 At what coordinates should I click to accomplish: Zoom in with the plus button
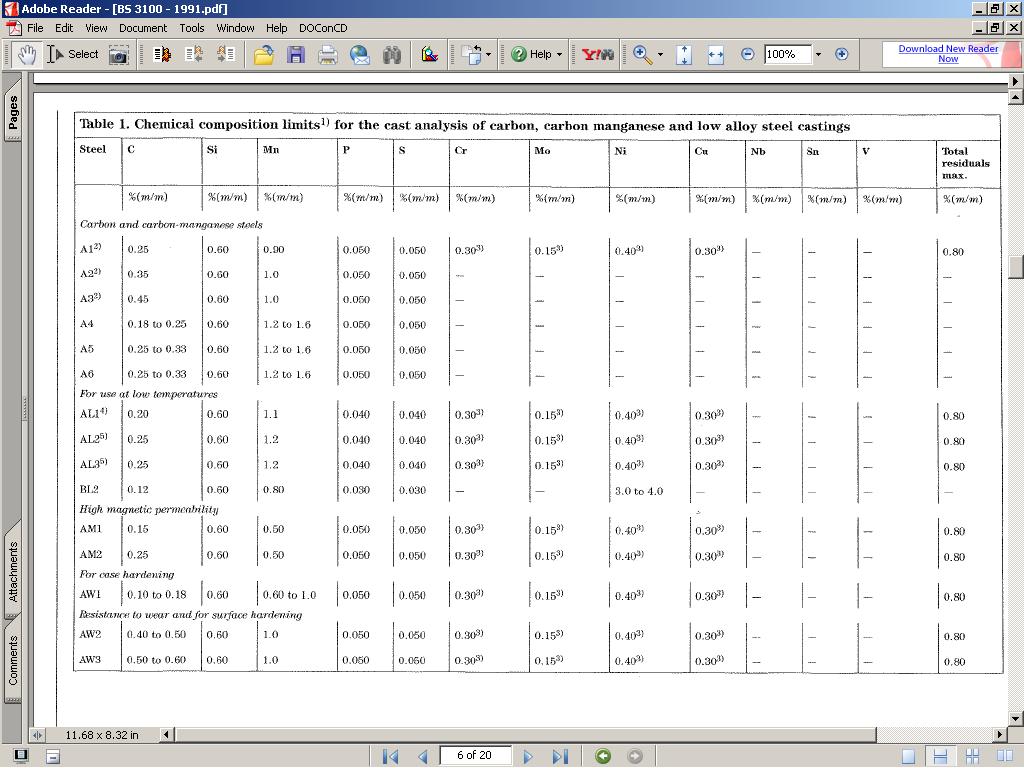click(x=842, y=54)
